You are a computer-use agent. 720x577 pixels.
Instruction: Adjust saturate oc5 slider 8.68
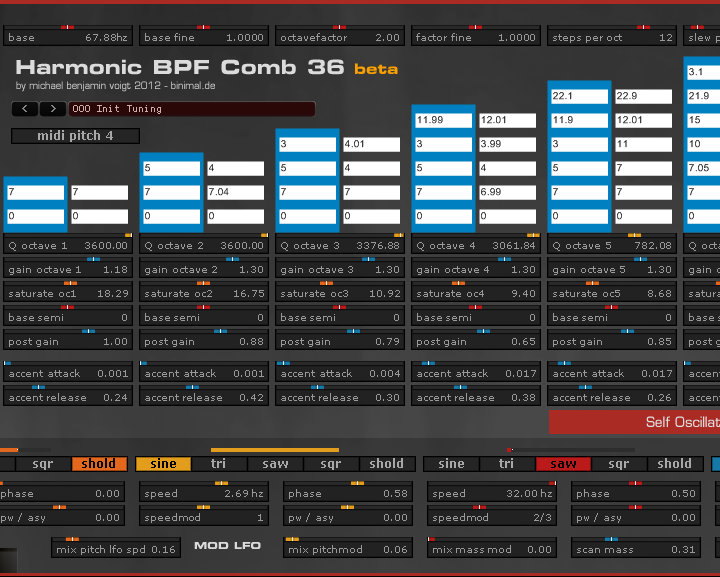pos(612,291)
